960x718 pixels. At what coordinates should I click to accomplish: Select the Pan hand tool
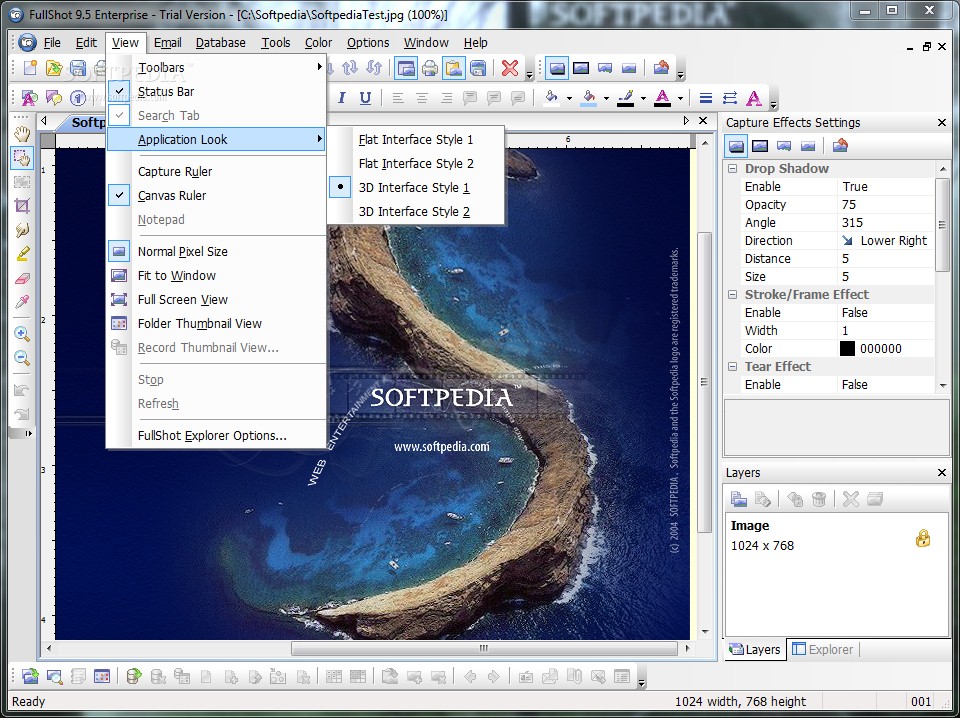(22, 133)
